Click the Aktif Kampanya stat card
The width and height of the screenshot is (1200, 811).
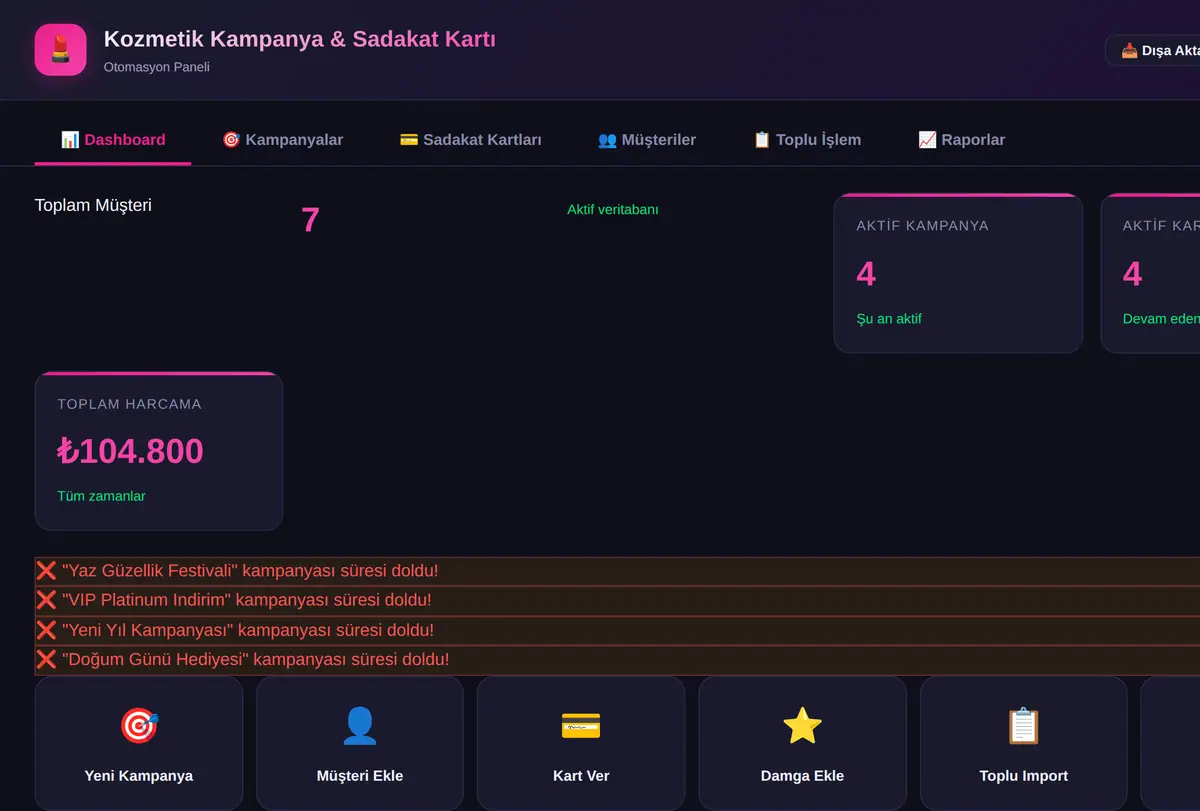click(958, 273)
